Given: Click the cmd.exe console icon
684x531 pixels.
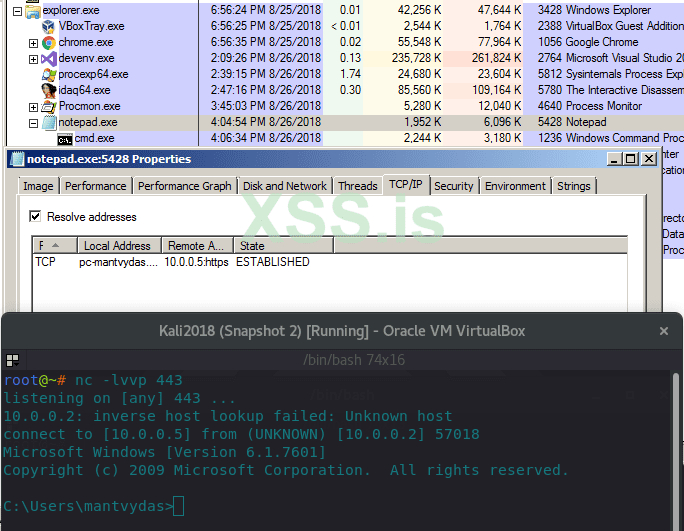Looking at the screenshot, I should click(x=65, y=140).
